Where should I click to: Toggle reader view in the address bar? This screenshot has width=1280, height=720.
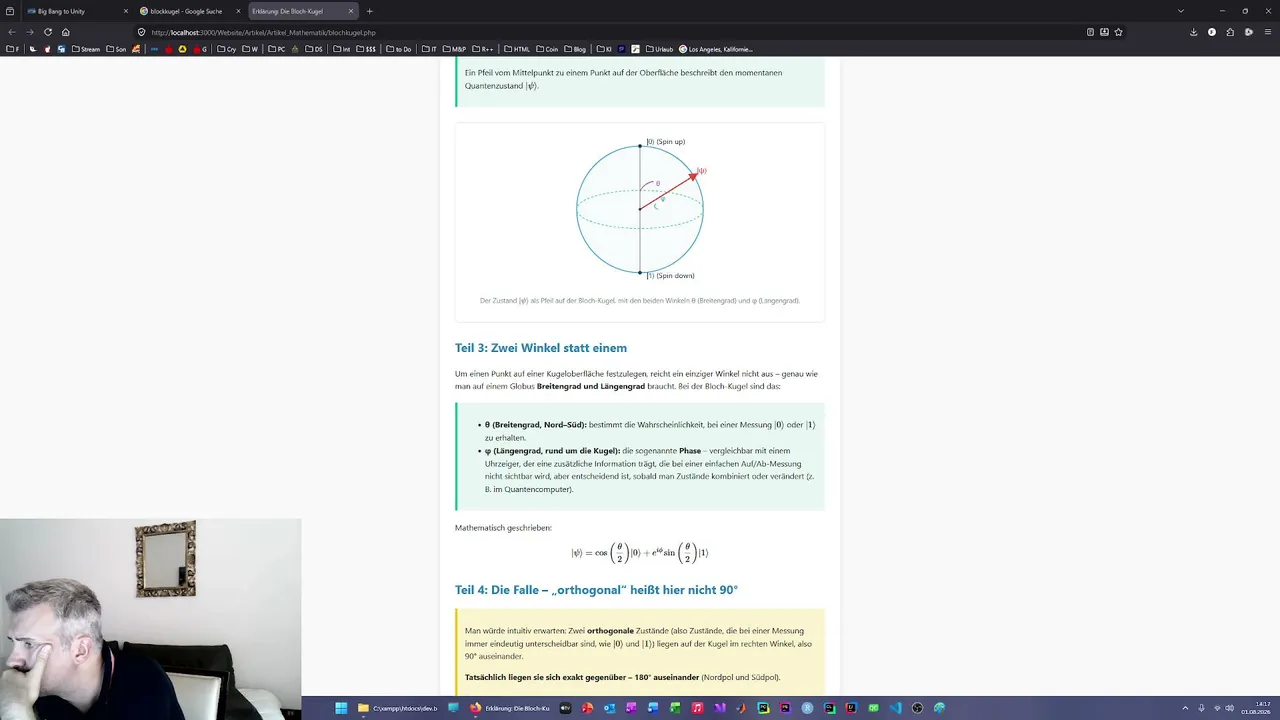click(x=1090, y=32)
